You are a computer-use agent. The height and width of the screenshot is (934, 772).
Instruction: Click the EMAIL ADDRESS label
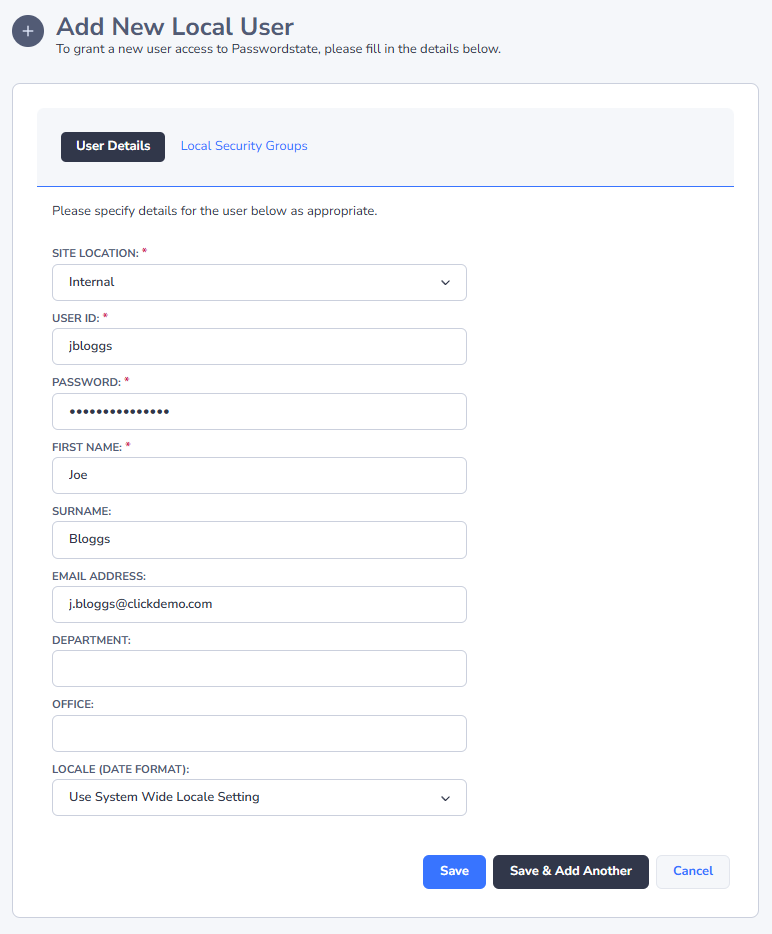coord(99,576)
